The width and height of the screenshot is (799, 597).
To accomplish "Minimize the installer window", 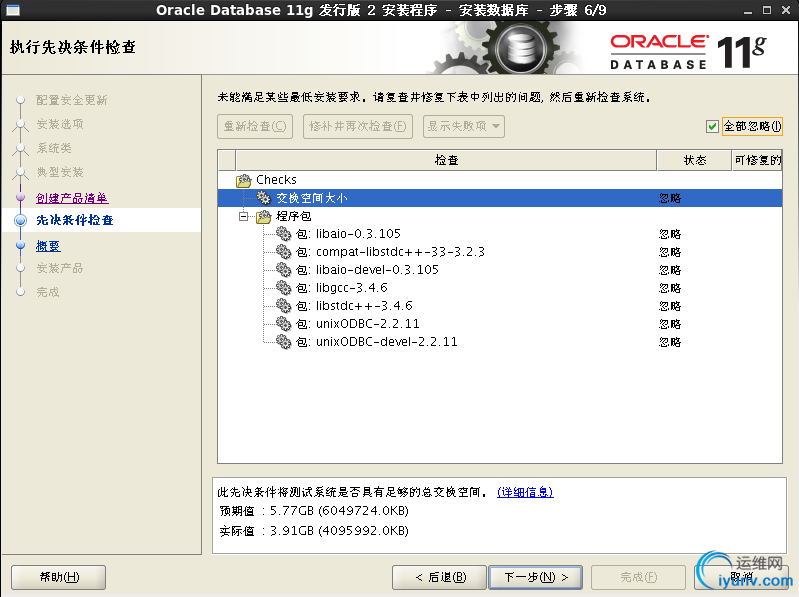I will (x=748, y=10).
